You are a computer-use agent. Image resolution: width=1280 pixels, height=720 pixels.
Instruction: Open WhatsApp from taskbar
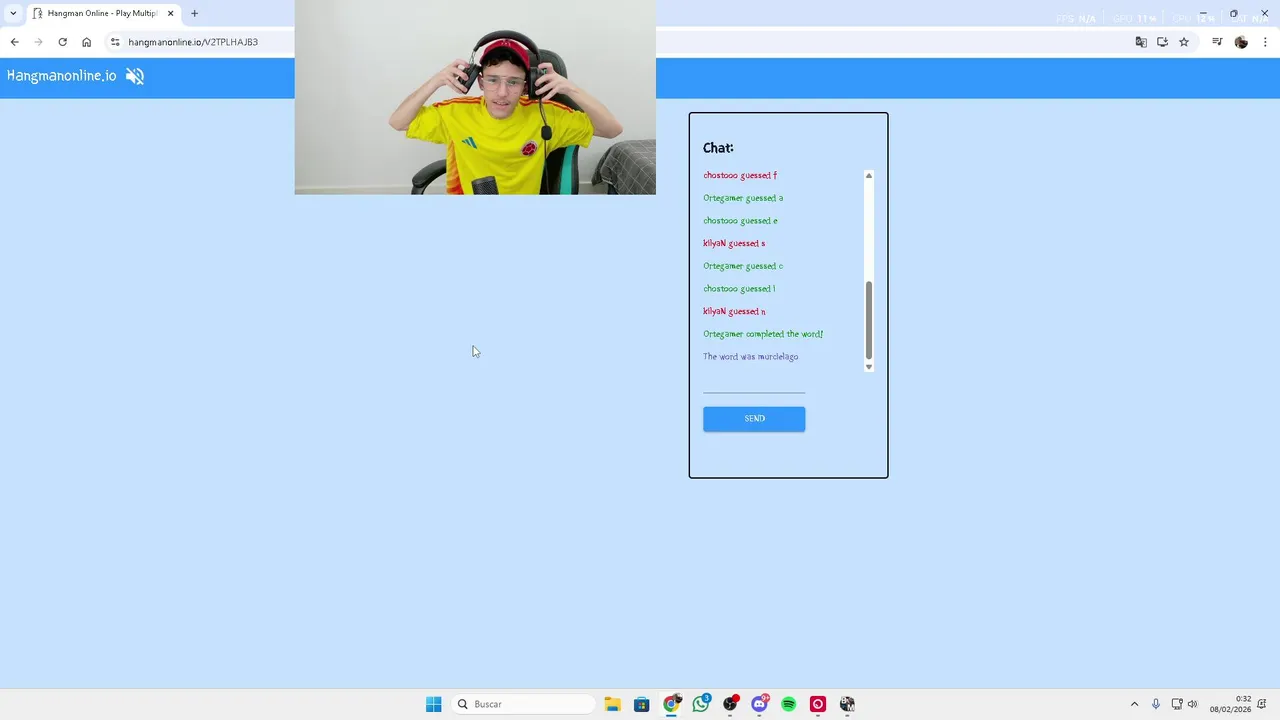point(701,704)
